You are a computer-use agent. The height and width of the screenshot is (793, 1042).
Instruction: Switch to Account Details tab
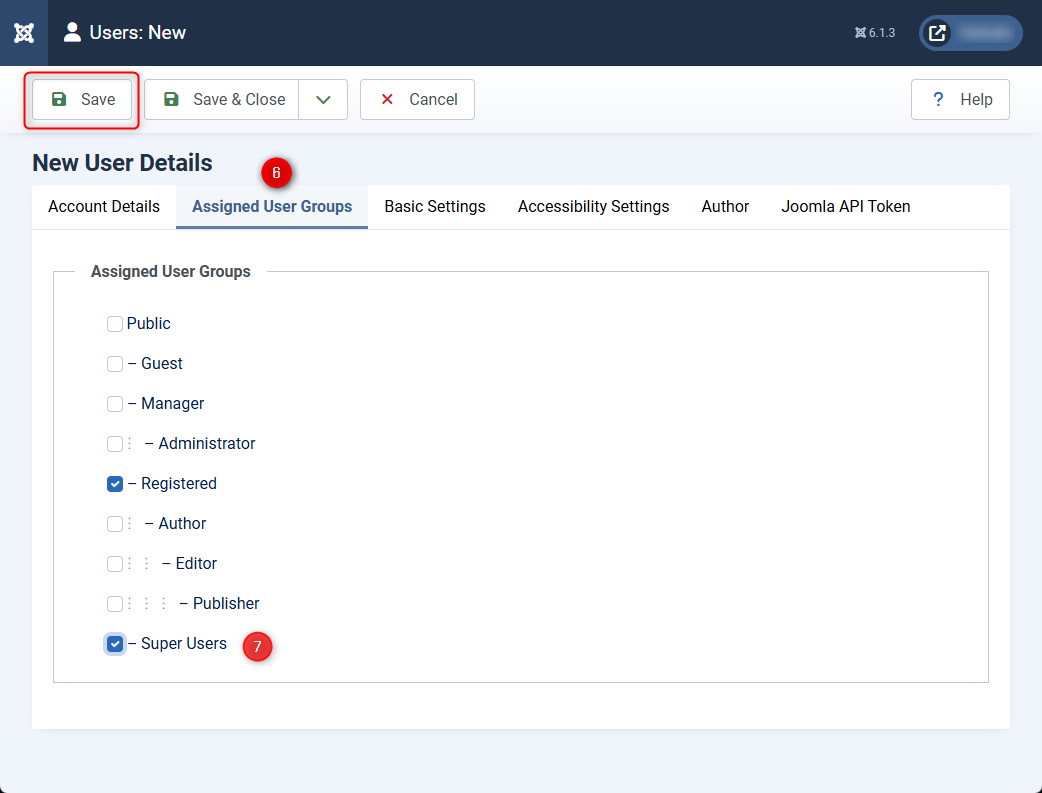pos(104,207)
